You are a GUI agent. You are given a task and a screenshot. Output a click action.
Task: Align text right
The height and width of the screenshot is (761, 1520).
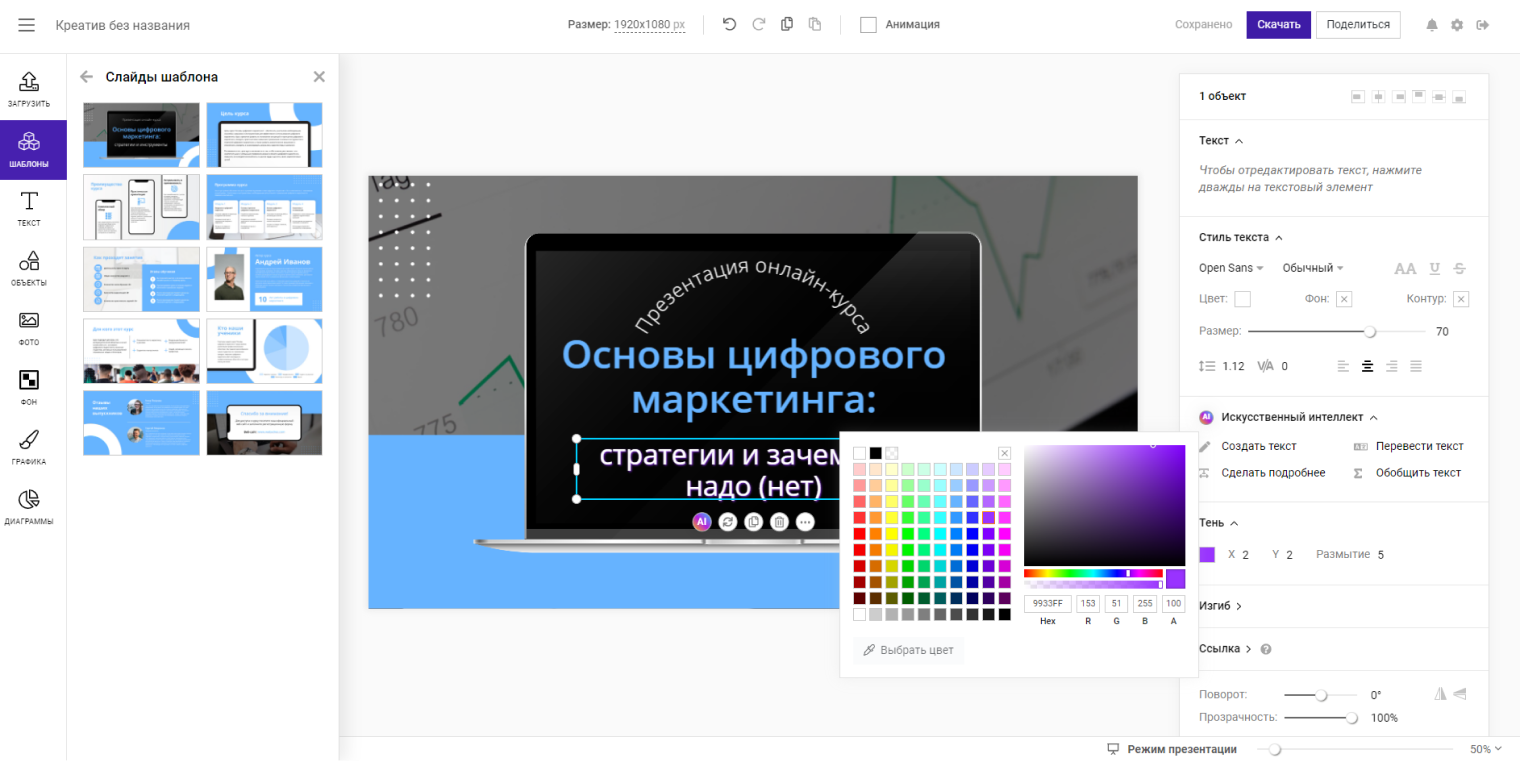tap(1391, 366)
